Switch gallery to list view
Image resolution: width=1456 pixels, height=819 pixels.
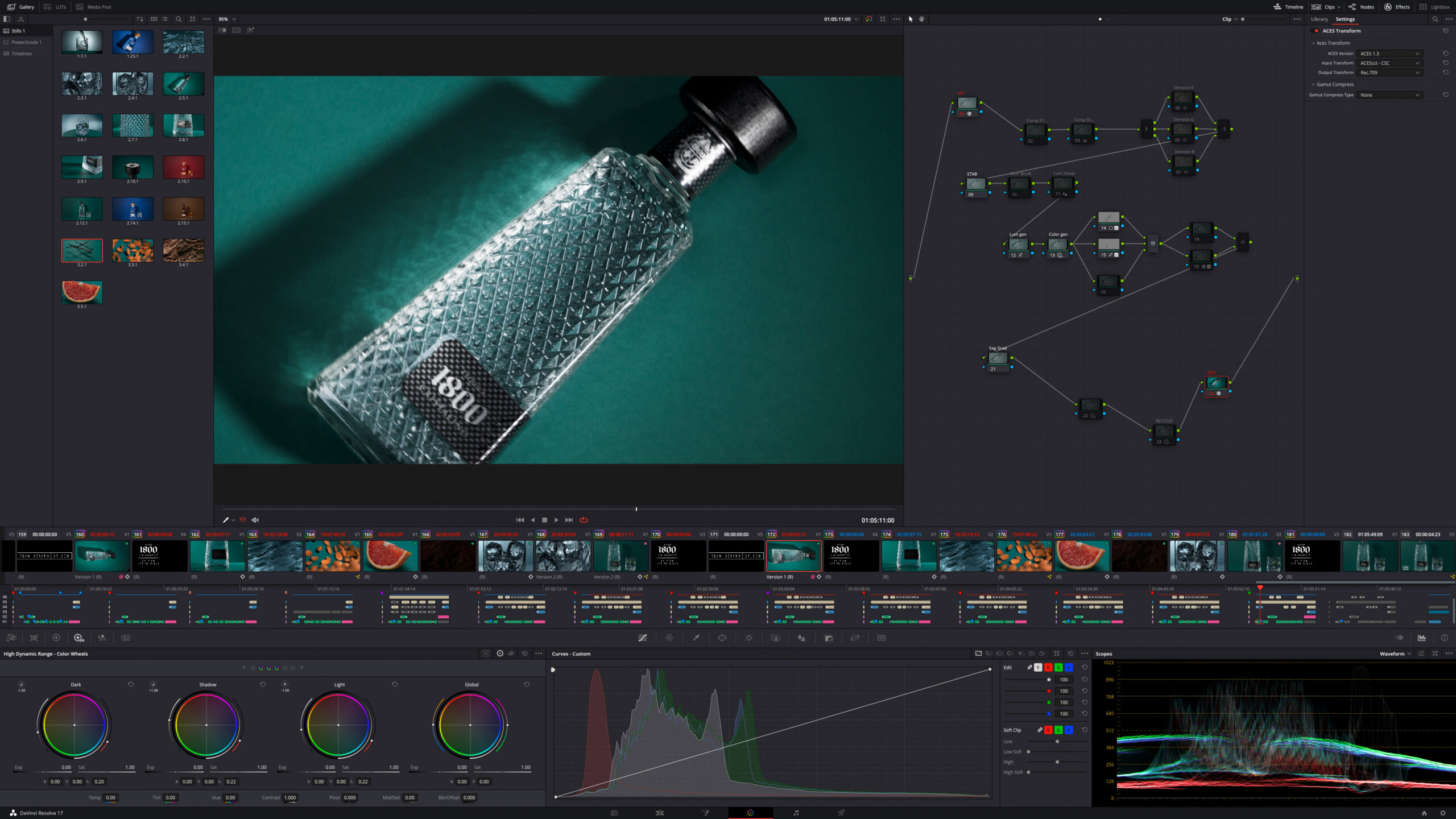click(x=165, y=19)
